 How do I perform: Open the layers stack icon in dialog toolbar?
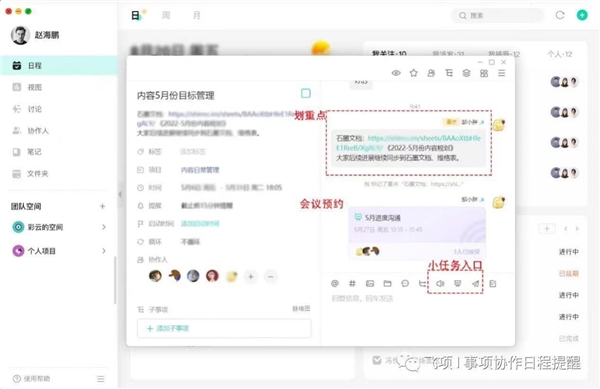(466, 73)
